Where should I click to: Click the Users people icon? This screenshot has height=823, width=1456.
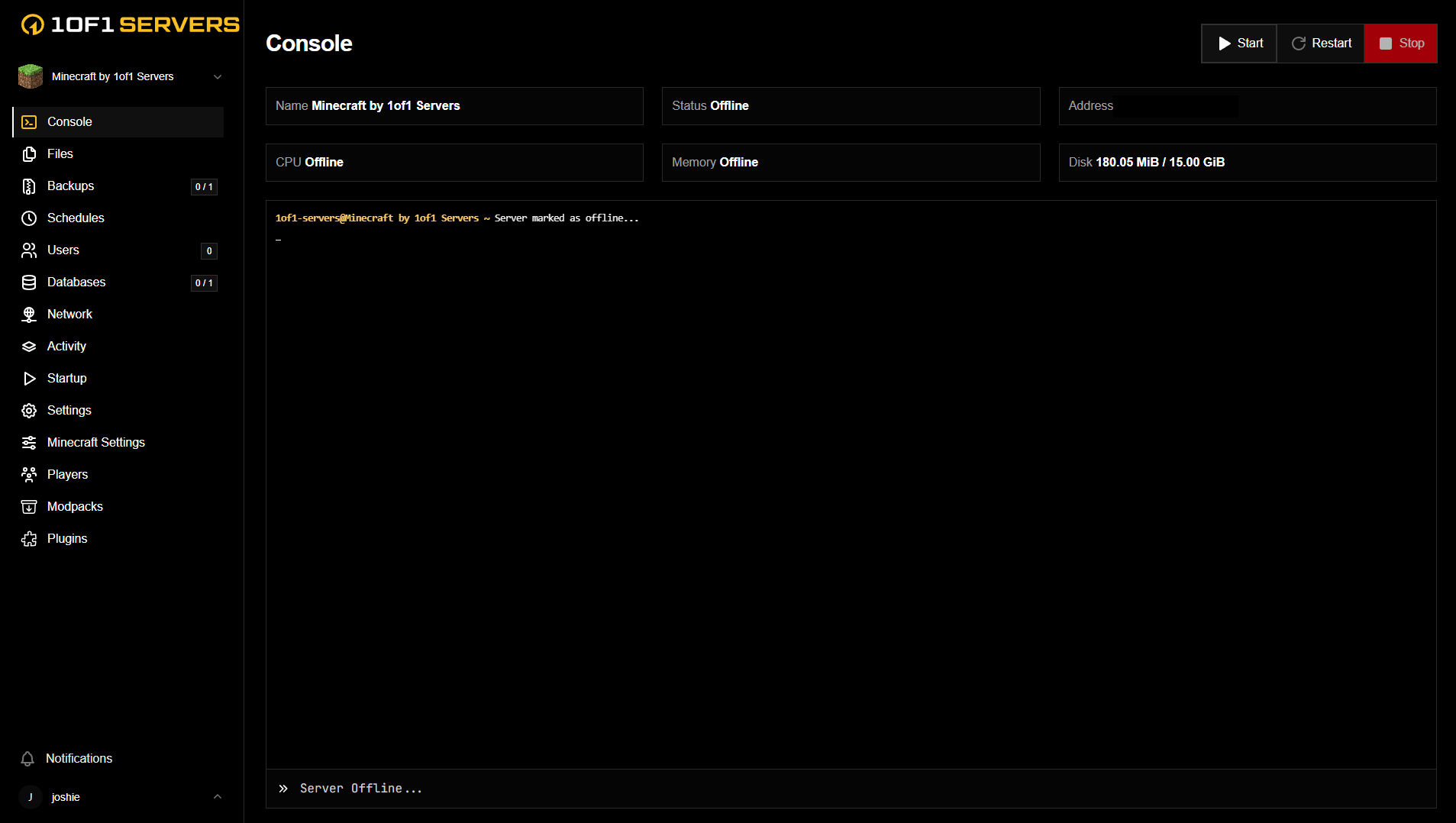(29, 250)
